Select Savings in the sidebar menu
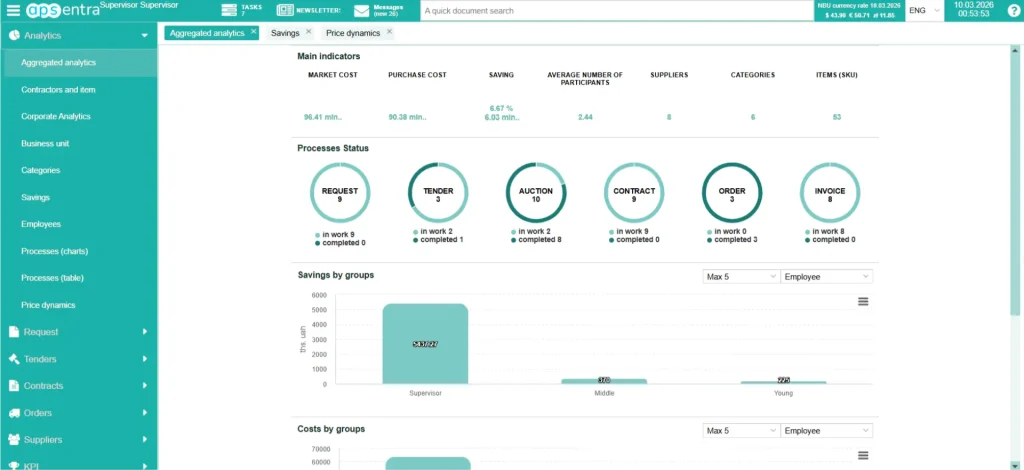The width and height of the screenshot is (1024, 470). [x=35, y=197]
